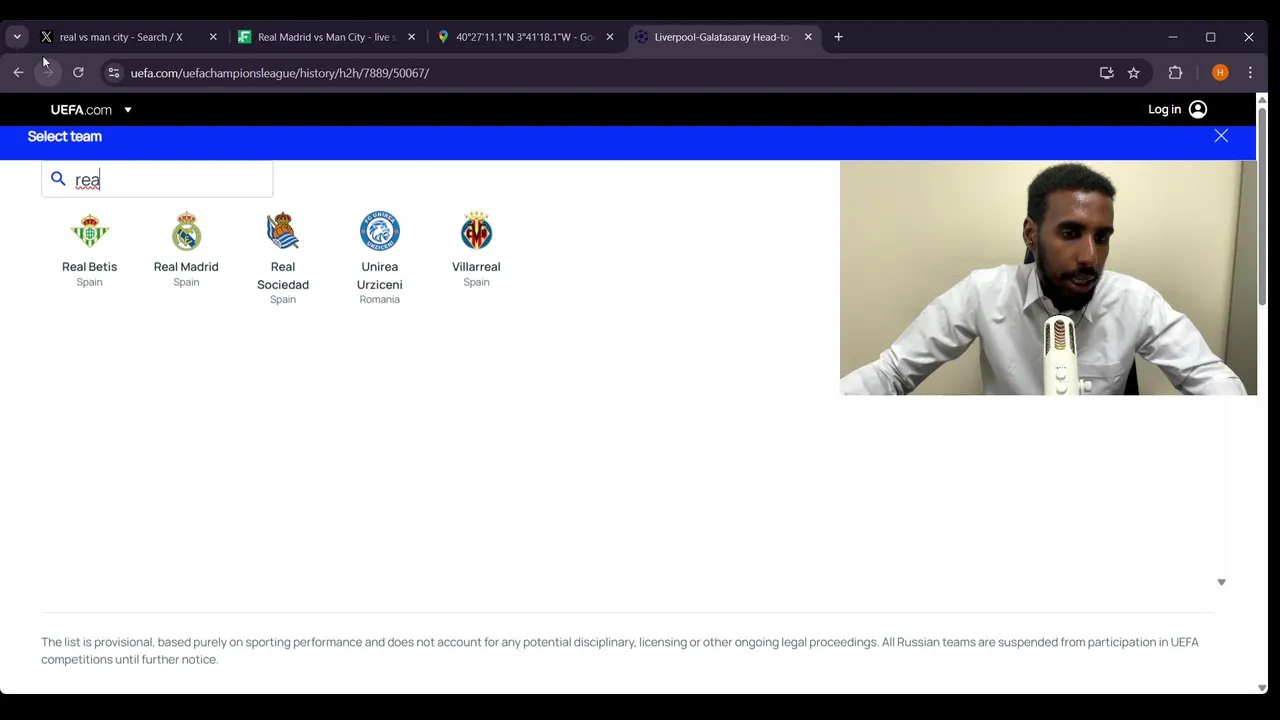This screenshot has width=1280, height=720.
Task: Click the Unirea Urziceni team name
Action: coord(380,276)
